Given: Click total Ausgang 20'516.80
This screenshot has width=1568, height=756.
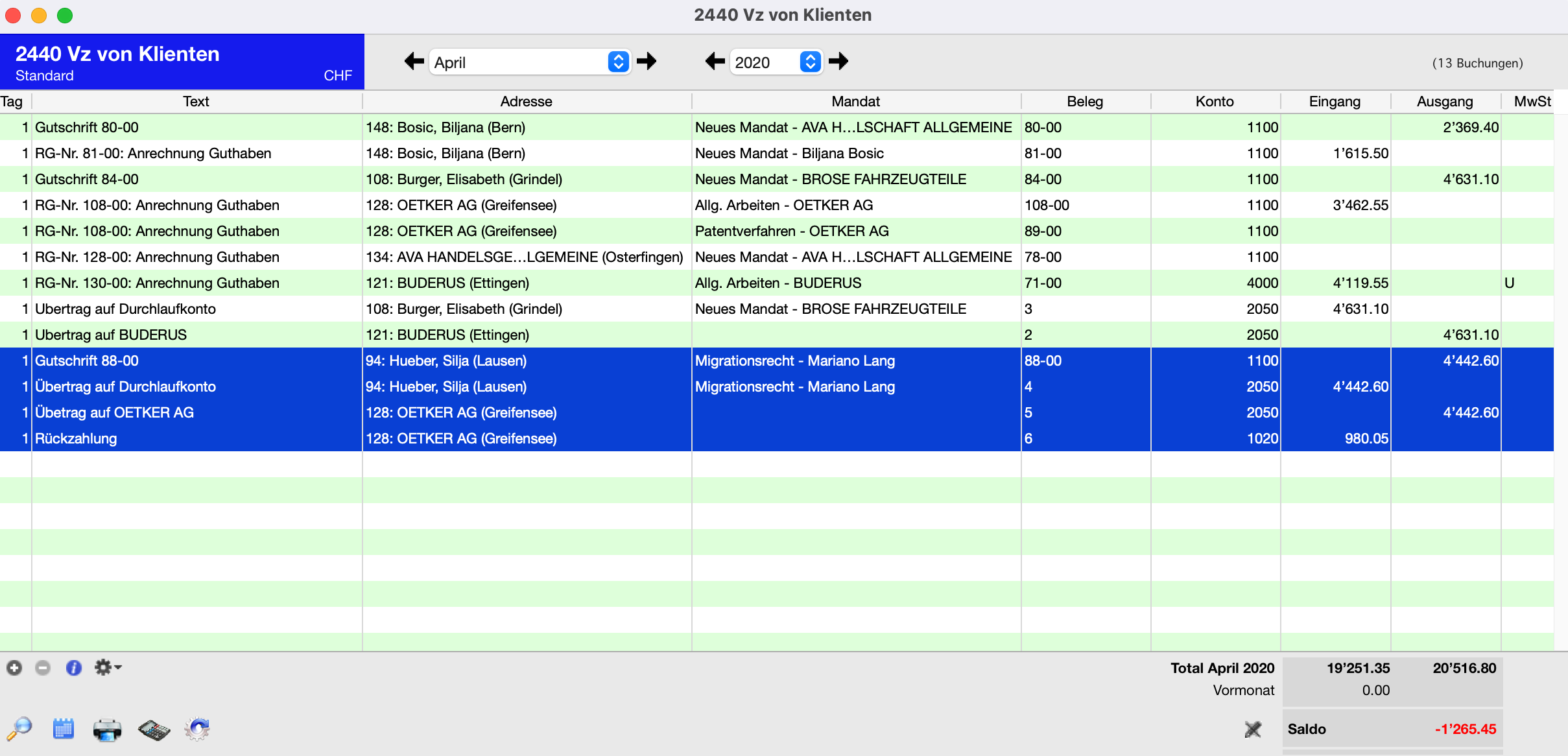Looking at the screenshot, I should 1464,668.
